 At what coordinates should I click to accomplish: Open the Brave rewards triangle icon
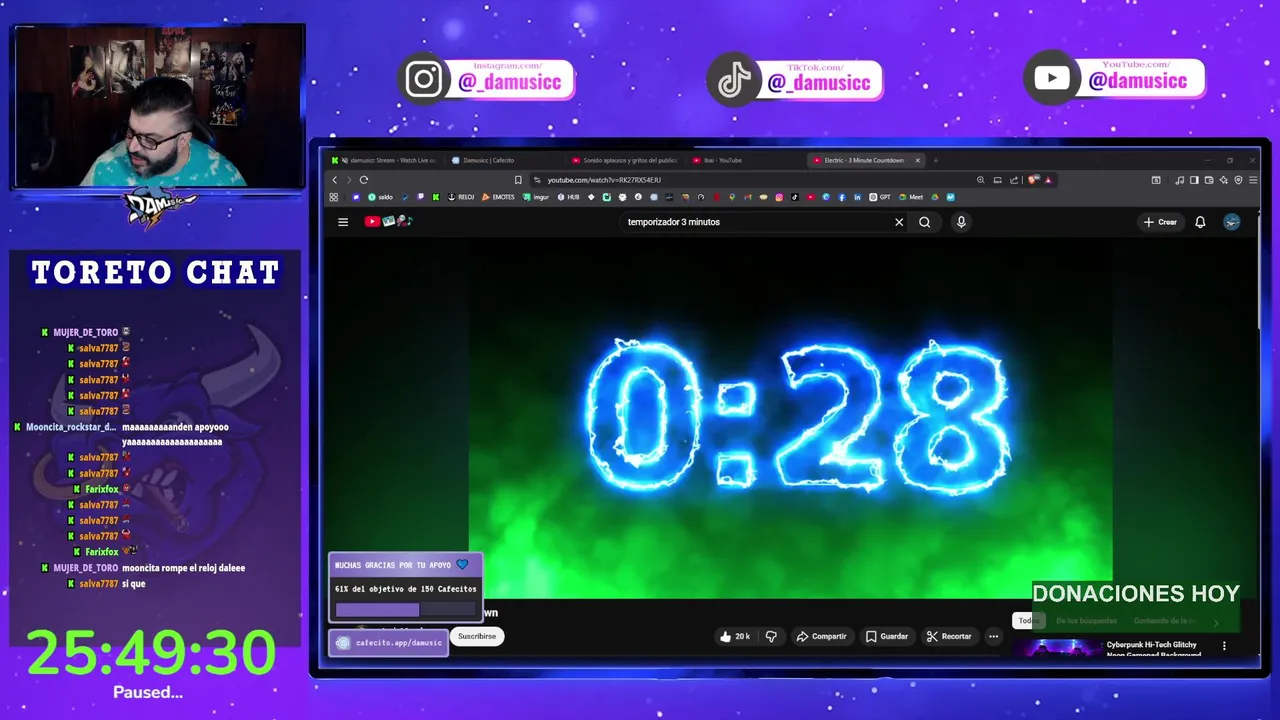point(1048,180)
